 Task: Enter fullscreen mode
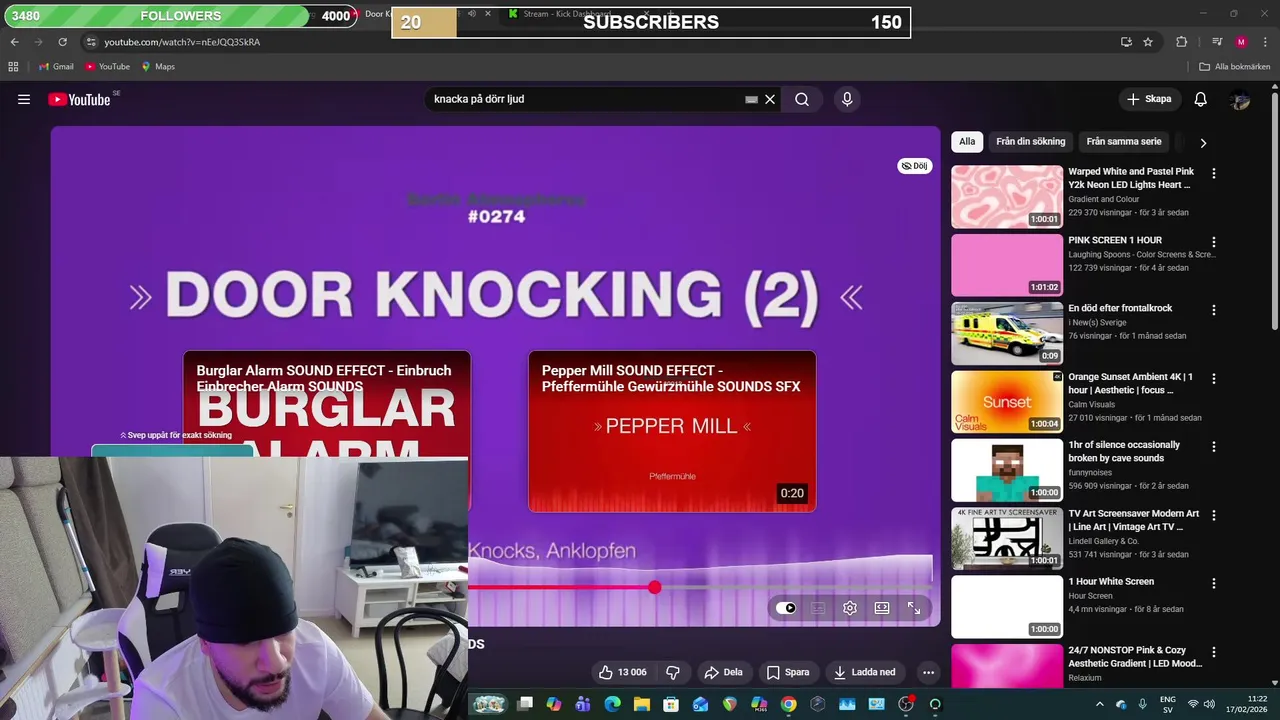click(x=914, y=608)
